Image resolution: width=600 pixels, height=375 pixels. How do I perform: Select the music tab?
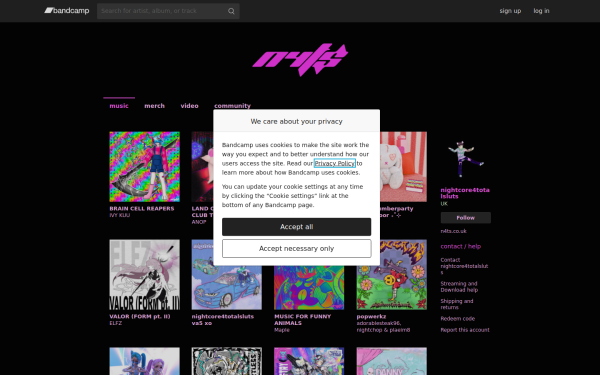[119, 106]
